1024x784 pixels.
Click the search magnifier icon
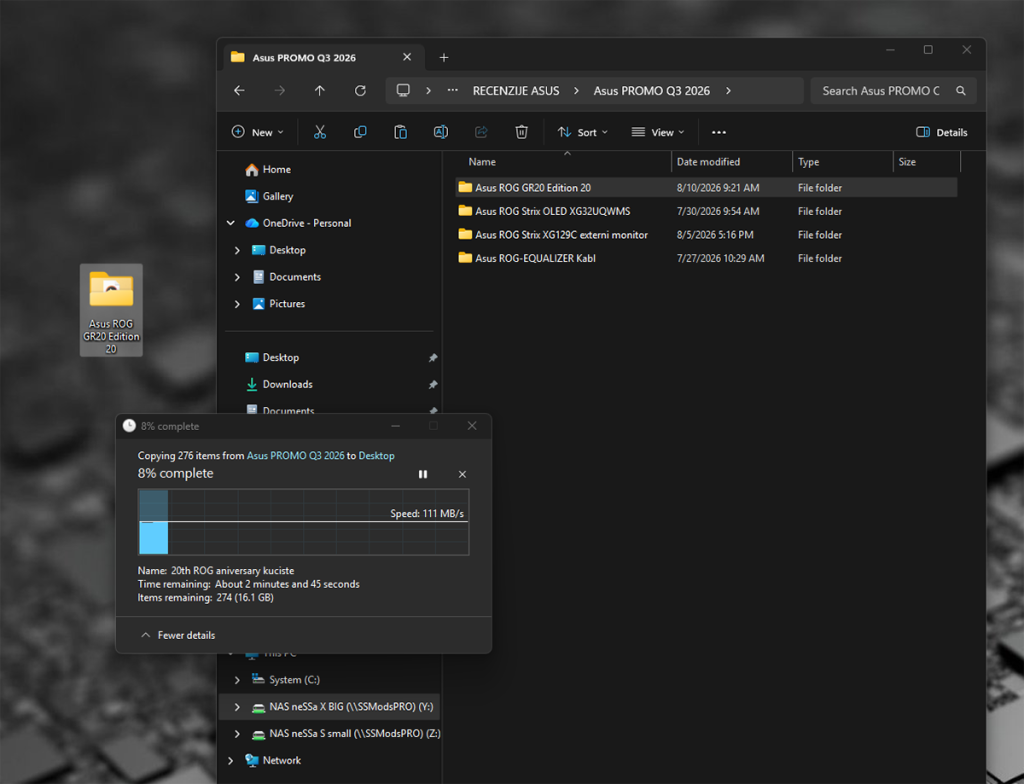tap(961, 91)
